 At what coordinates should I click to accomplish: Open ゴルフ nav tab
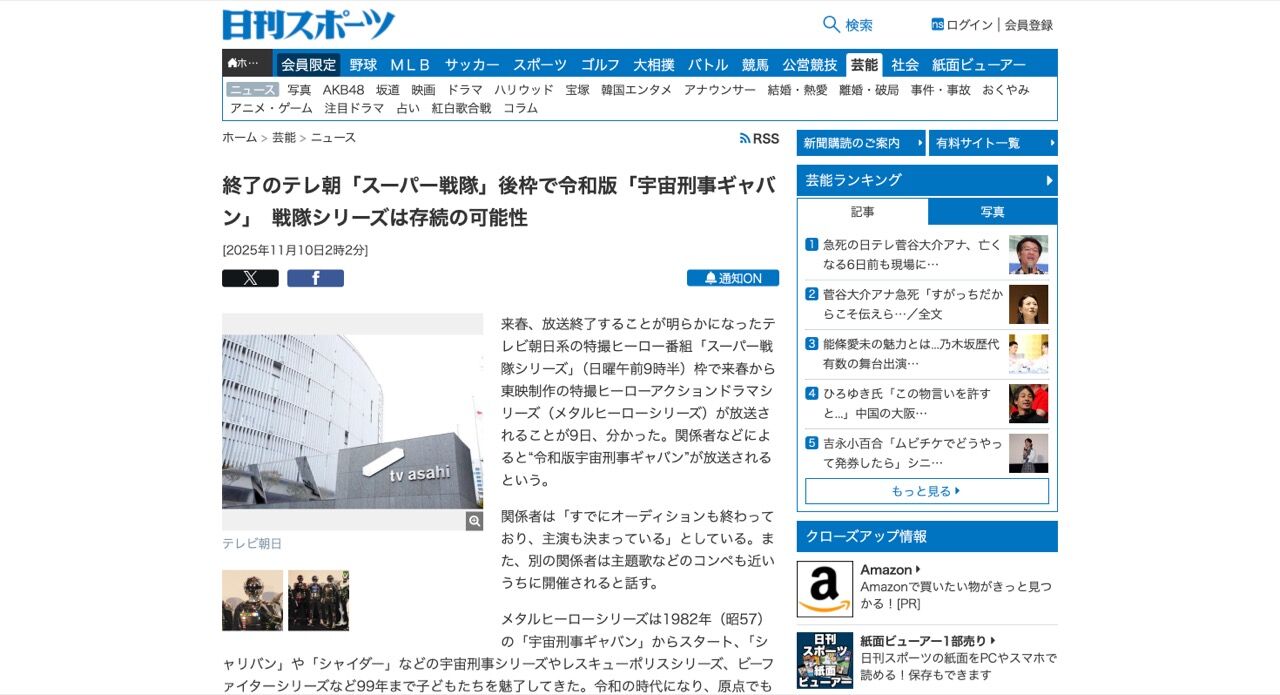click(x=600, y=64)
